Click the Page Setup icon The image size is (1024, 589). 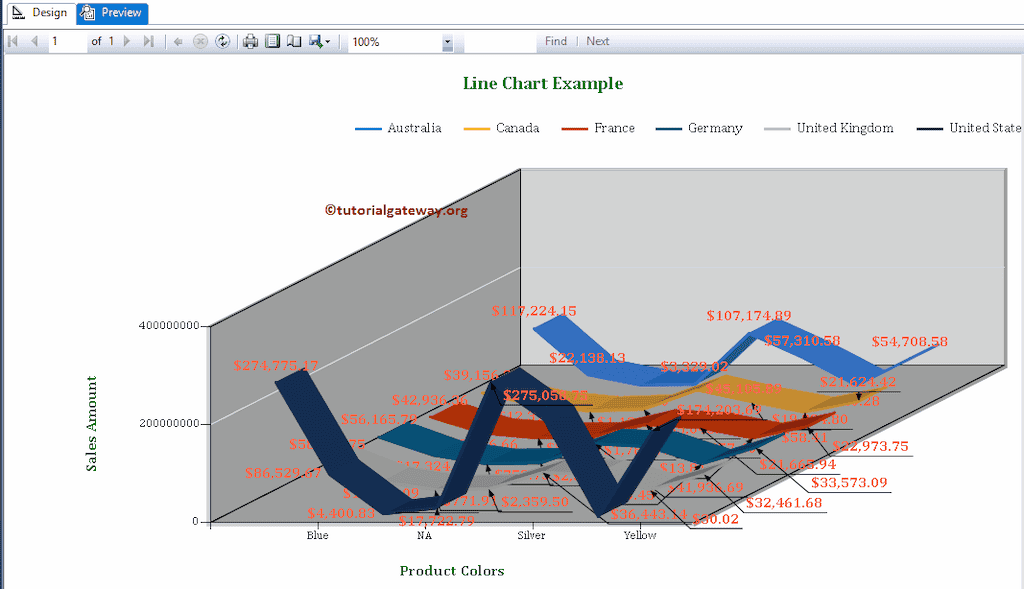point(293,41)
